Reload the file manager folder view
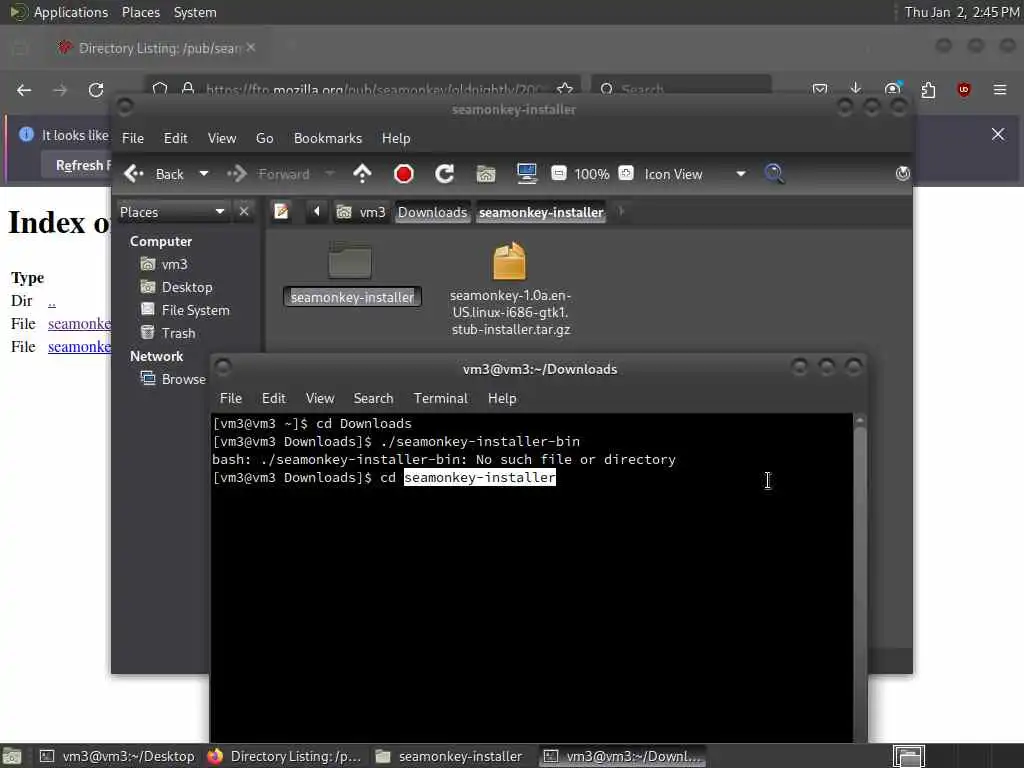The height and width of the screenshot is (768, 1024). point(445,174)
